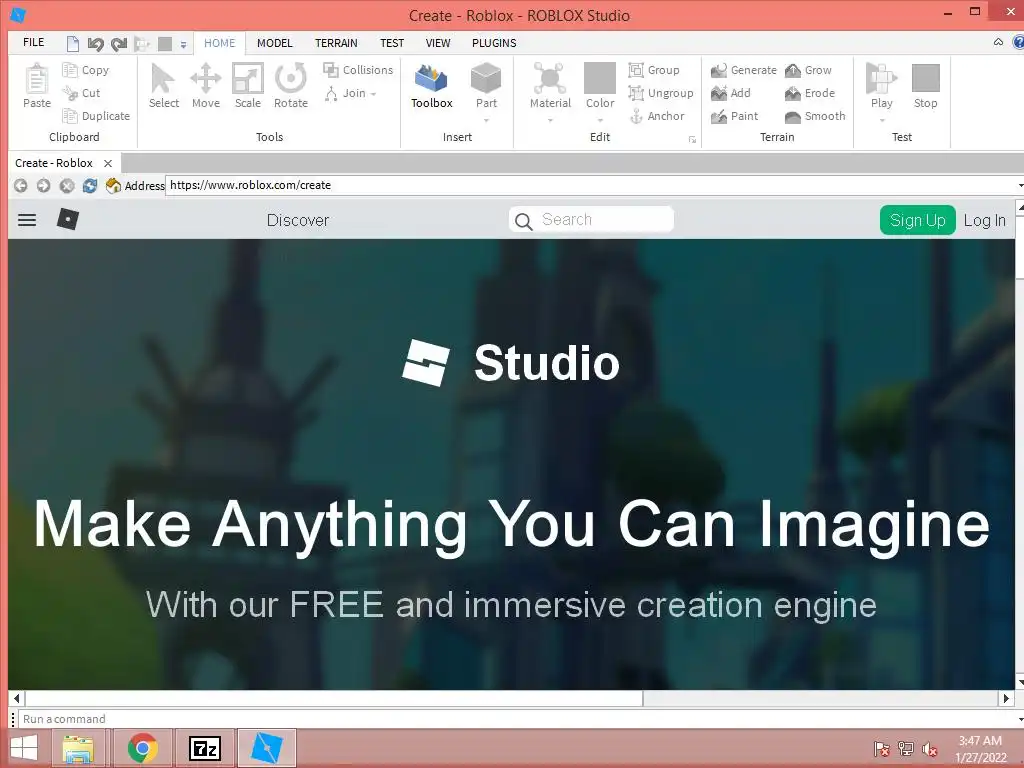Click the Material icon
This screenshot has width=1024, height=768.
(x=550, y=78)
